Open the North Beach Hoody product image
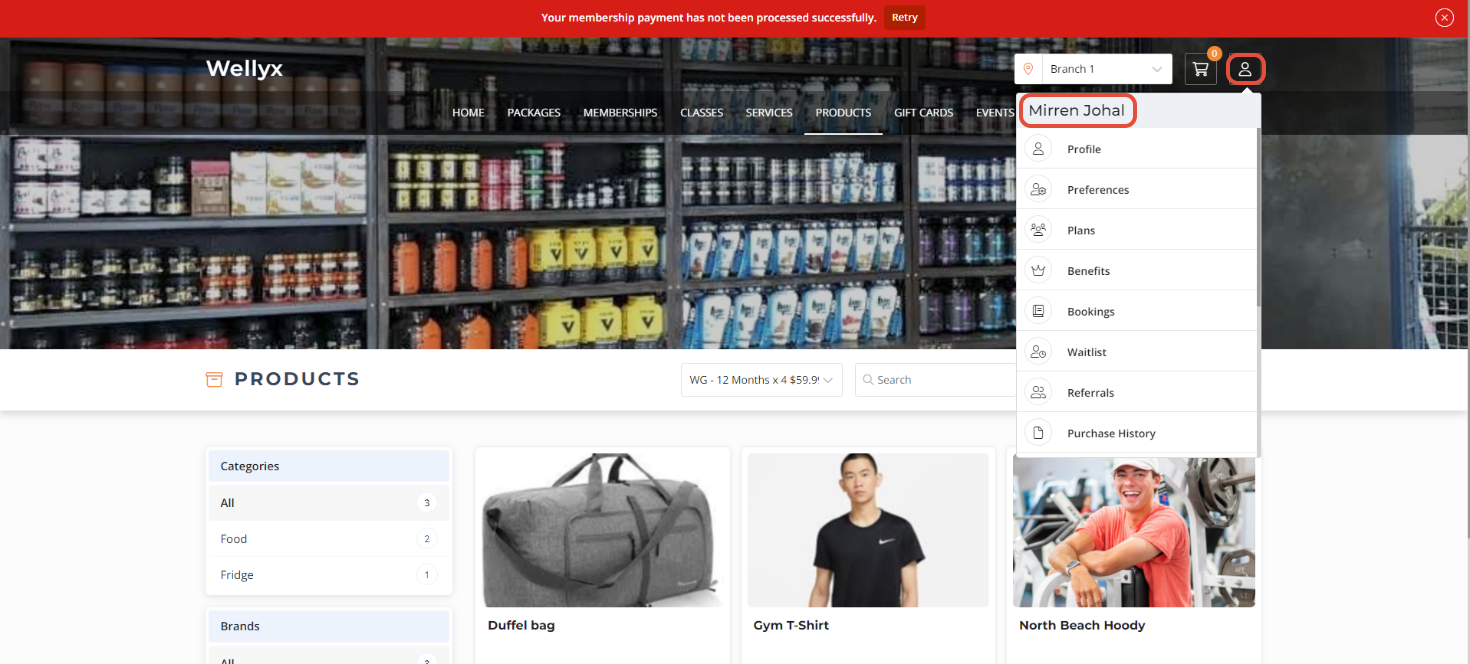The height and width of the screenshot is (664, 1470). click(x=1134, y=532)
